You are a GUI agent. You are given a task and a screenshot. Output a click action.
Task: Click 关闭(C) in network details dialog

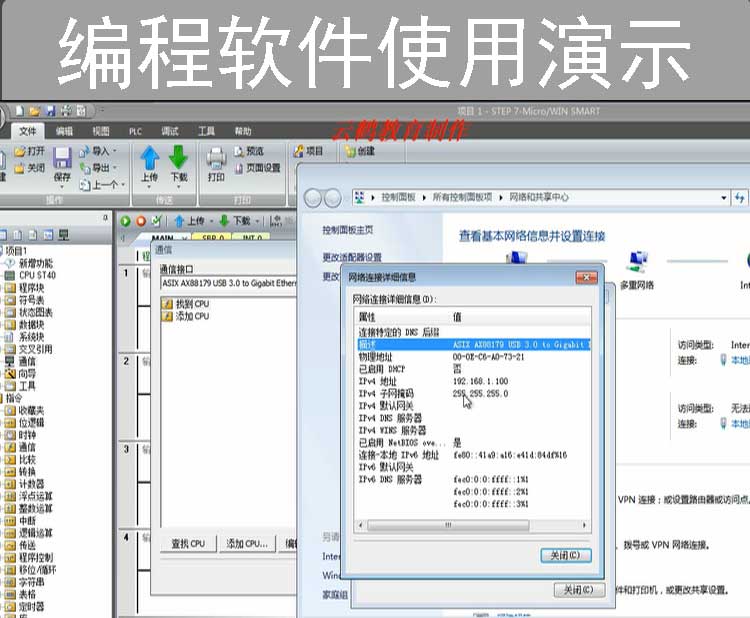565,555
